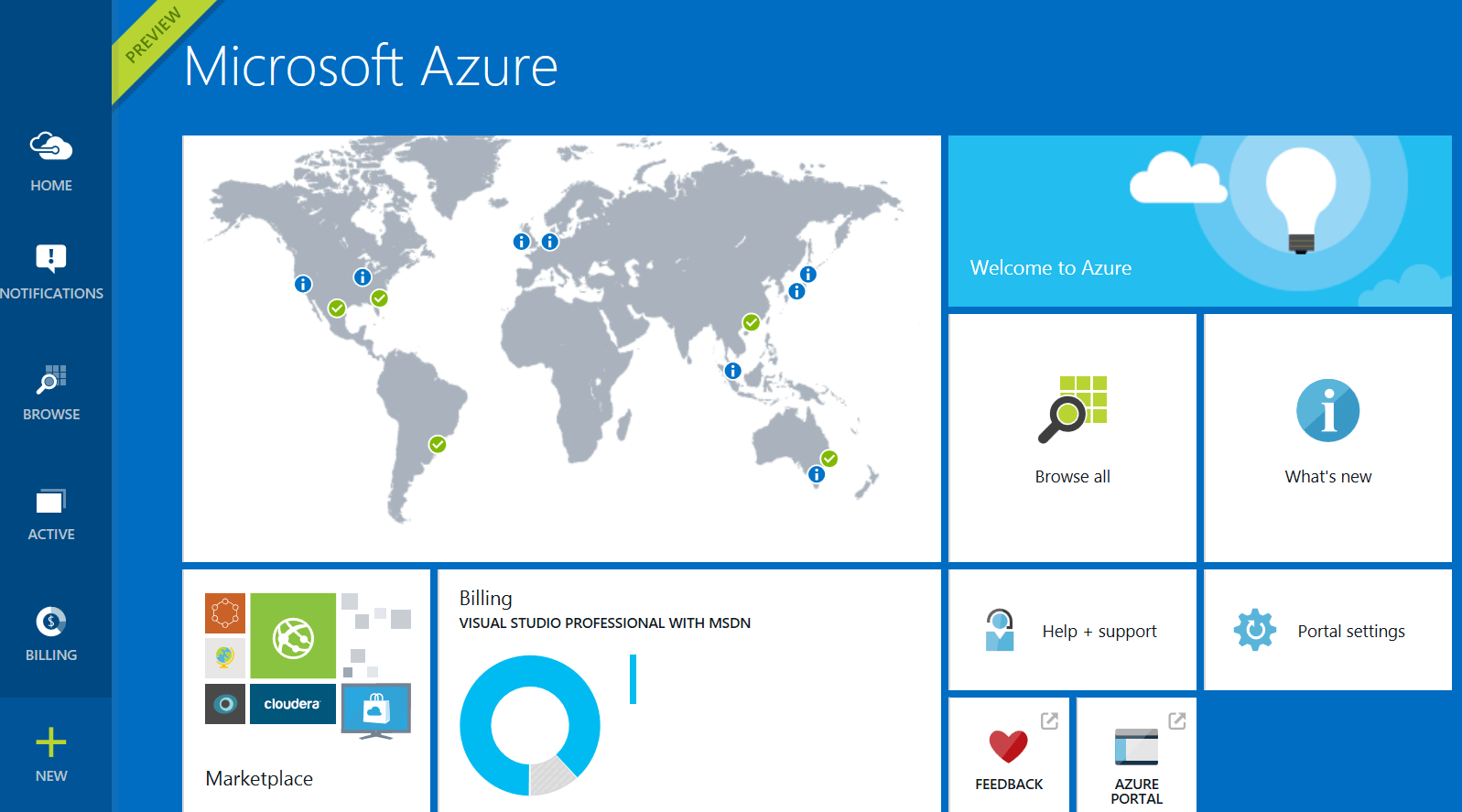This screenshot has width=1462, height=812.
Task: Click the dark eye-shaped Marketplace icon
Action: pyautogui.click(x=225, y=704)
